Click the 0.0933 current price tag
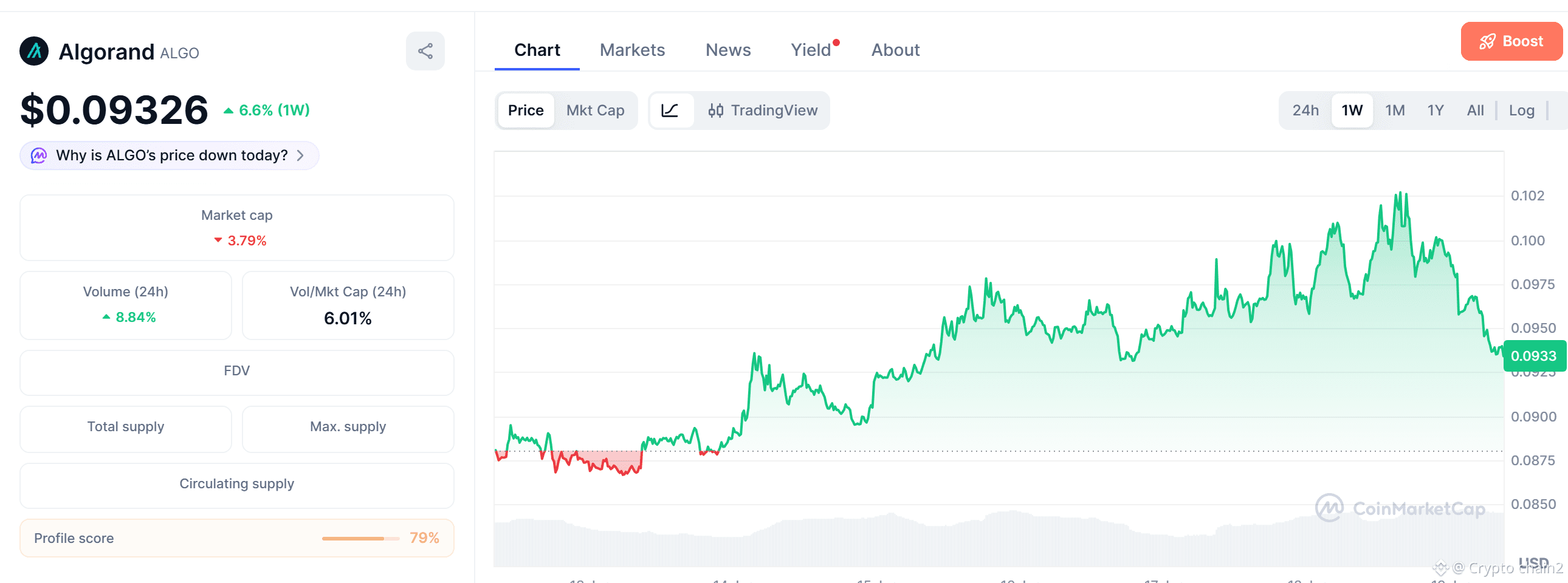 click(1533, 356)
